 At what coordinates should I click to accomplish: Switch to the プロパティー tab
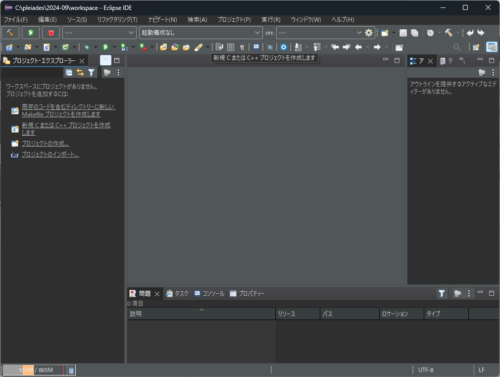click(x=247, y=294)
